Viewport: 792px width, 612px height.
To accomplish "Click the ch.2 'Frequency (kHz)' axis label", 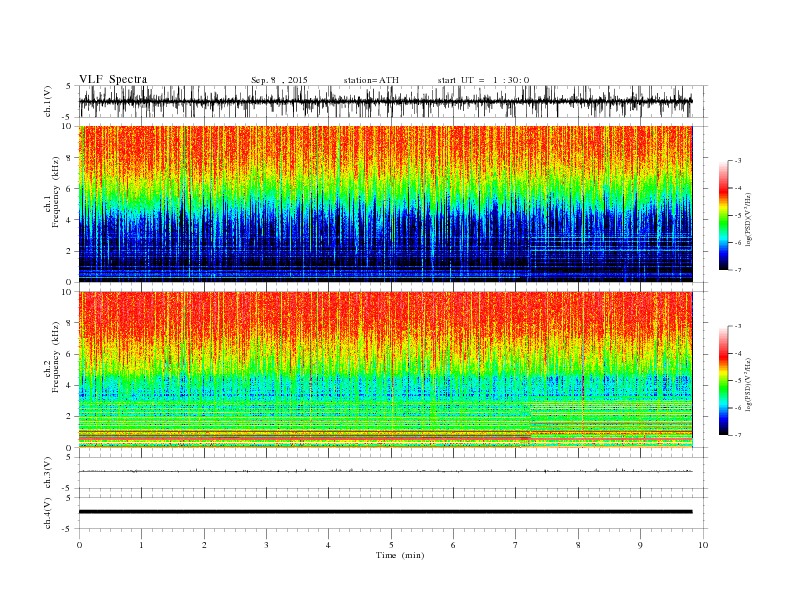I will click(x=56, y=356).
